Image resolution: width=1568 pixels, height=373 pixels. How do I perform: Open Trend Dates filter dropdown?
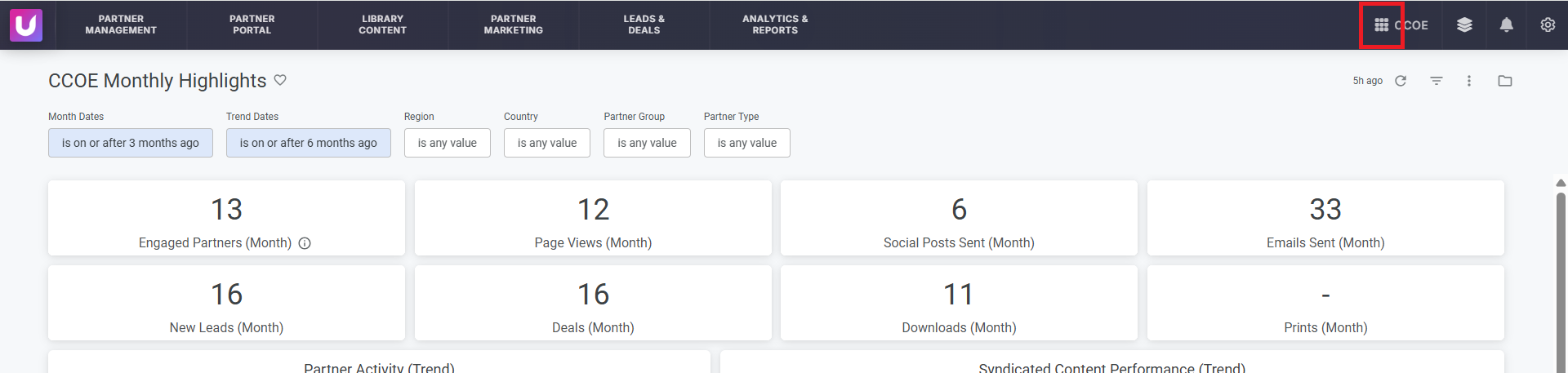[x=309, y=143]
